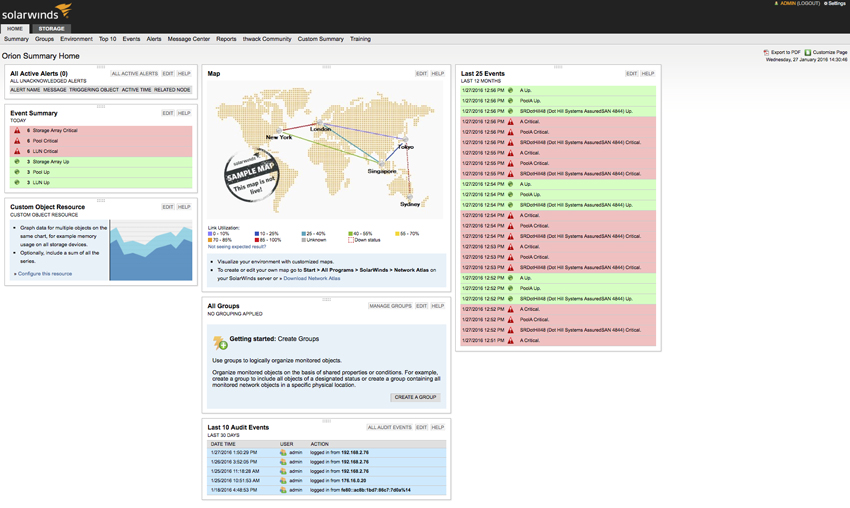Click EDIT in the All Active Alerts panel
Screen dimensions: 850x508
(x=168, y=74)
